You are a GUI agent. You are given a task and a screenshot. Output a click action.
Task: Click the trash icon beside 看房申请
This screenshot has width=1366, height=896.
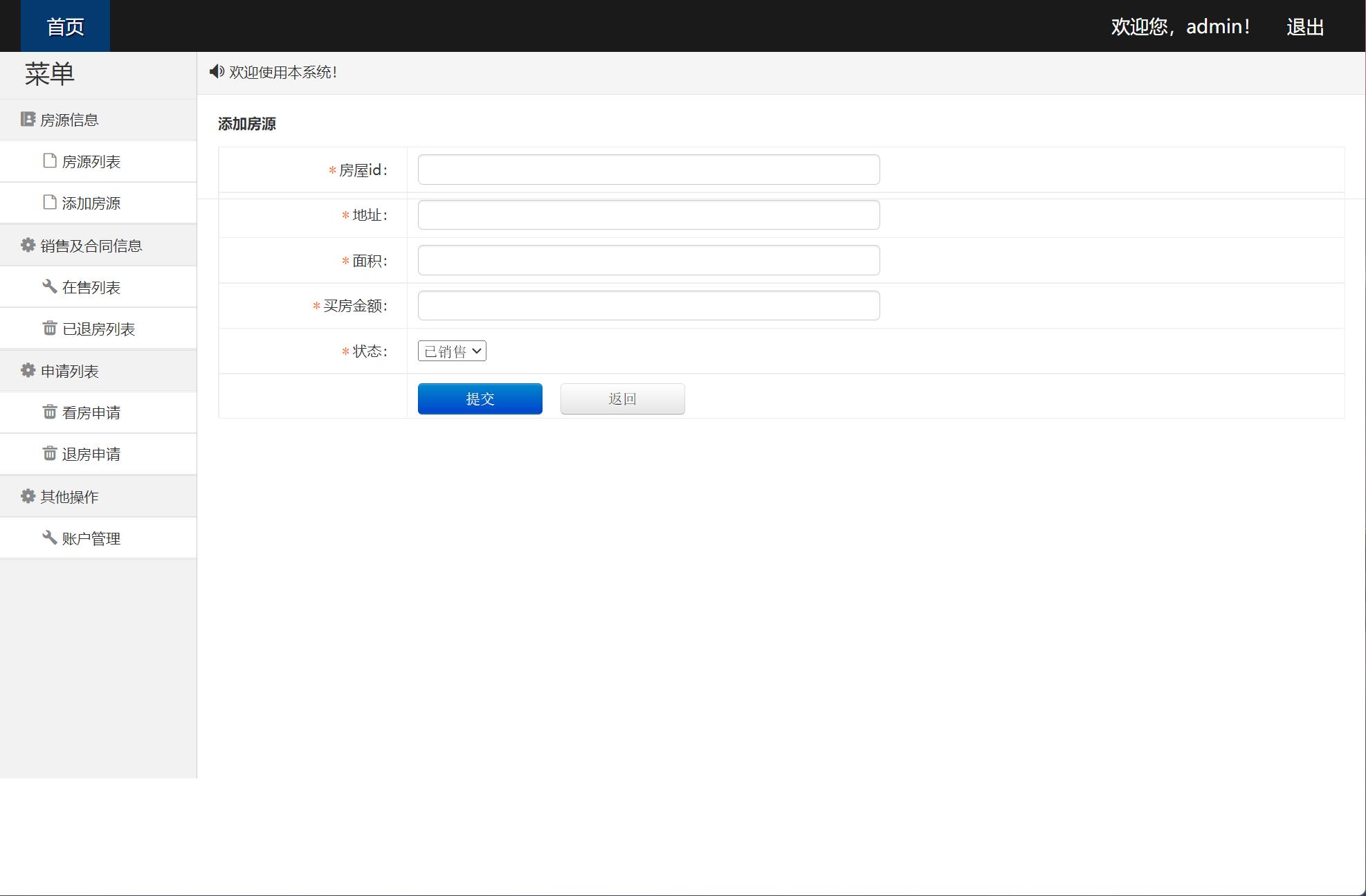point(50,412)
